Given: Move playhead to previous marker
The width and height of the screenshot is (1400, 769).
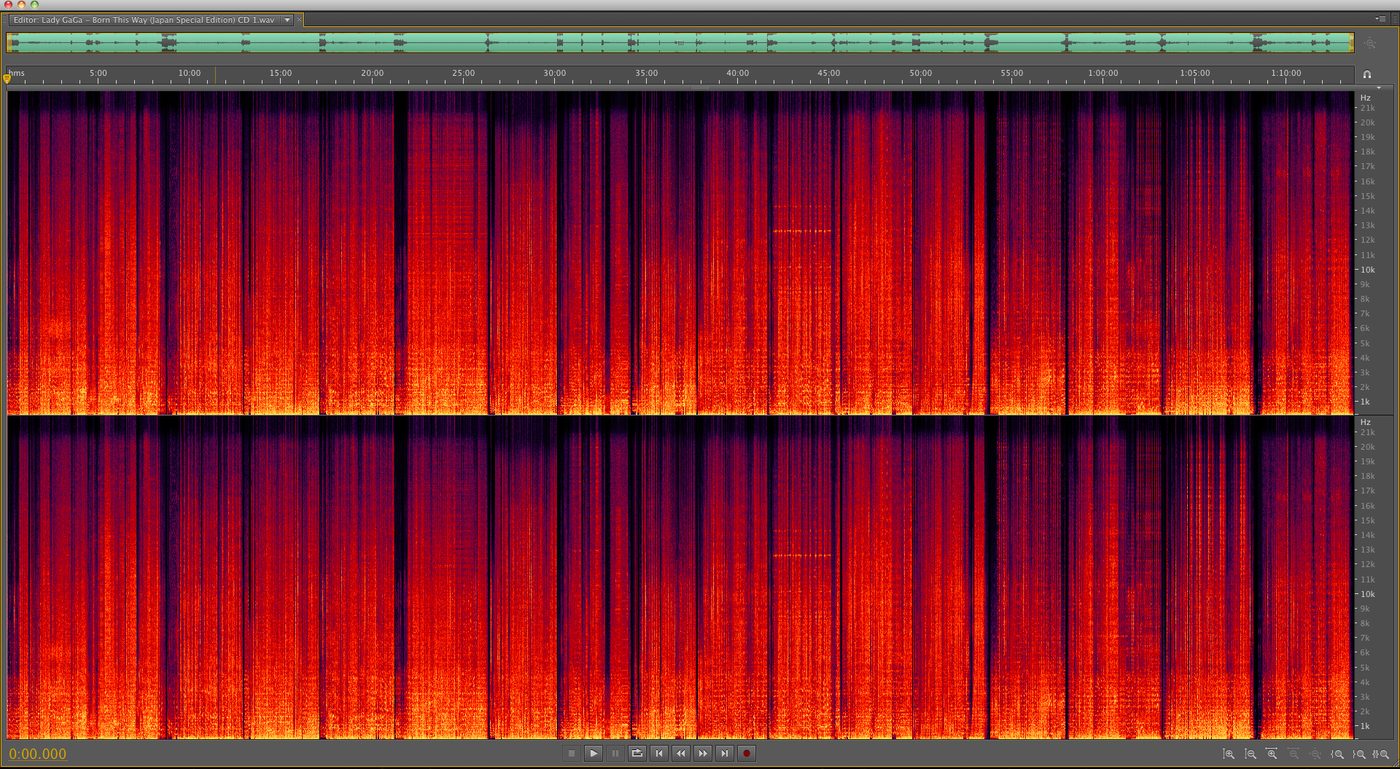Looking at the screenshot, I should pos(659,753).
